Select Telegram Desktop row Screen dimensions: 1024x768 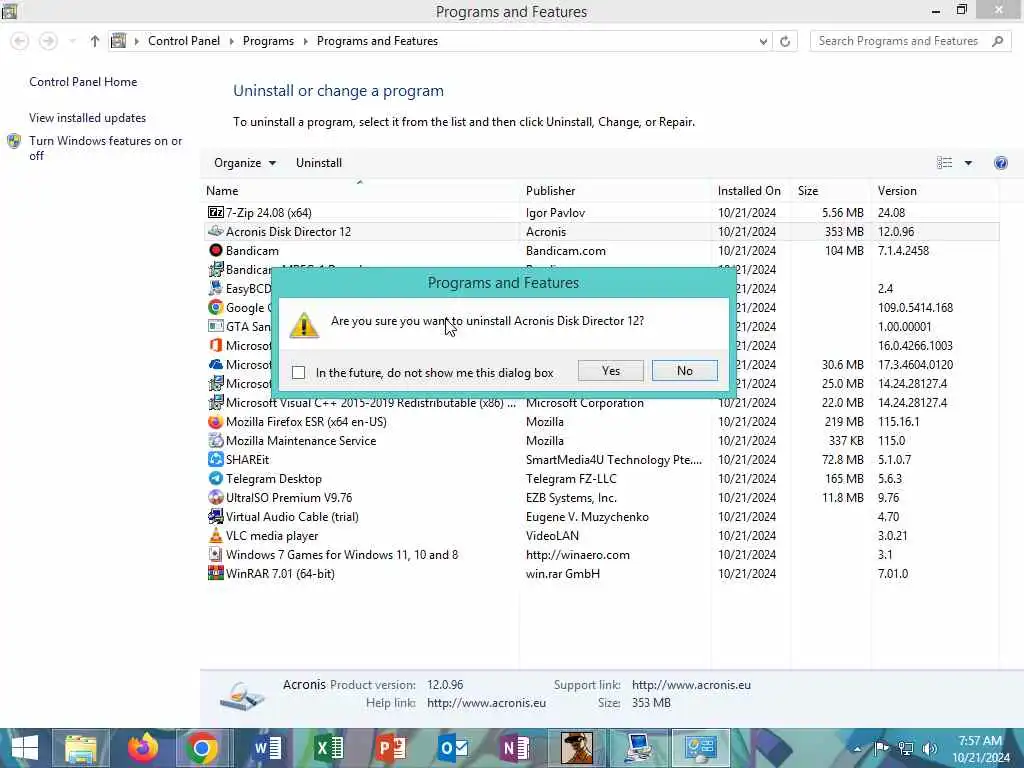tap(601, 478)
